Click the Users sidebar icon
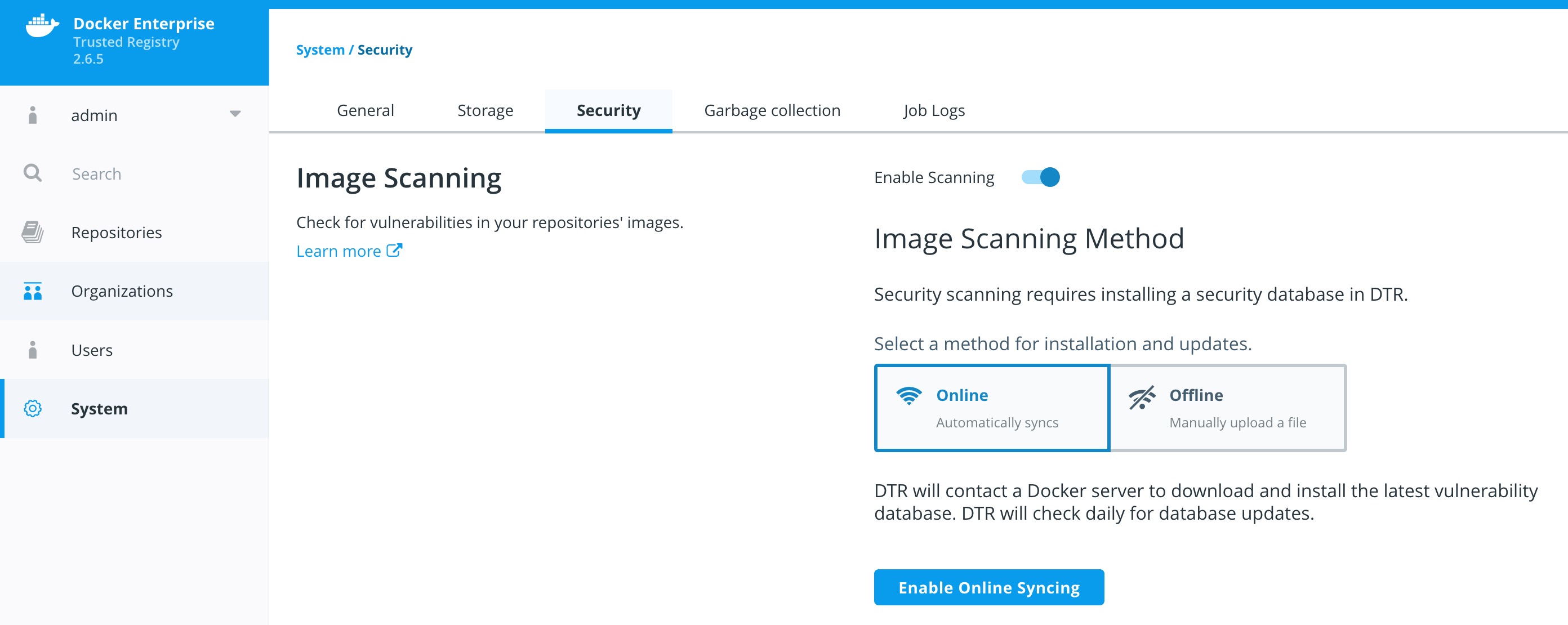This screenshot has height=625, width=1568. coord(32,349)
